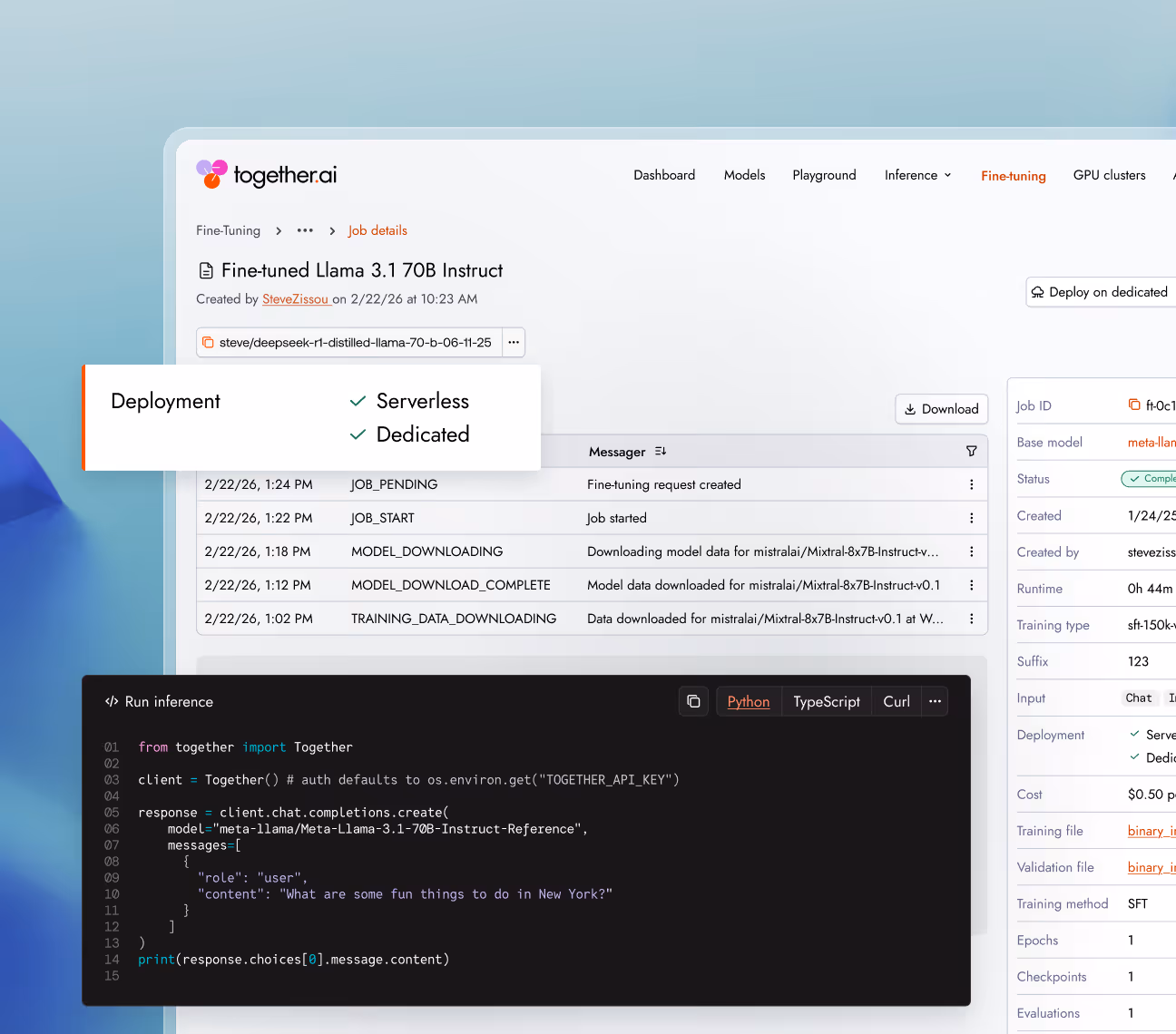
Task: Open more options beside model name
Action: tap(514, 342)
